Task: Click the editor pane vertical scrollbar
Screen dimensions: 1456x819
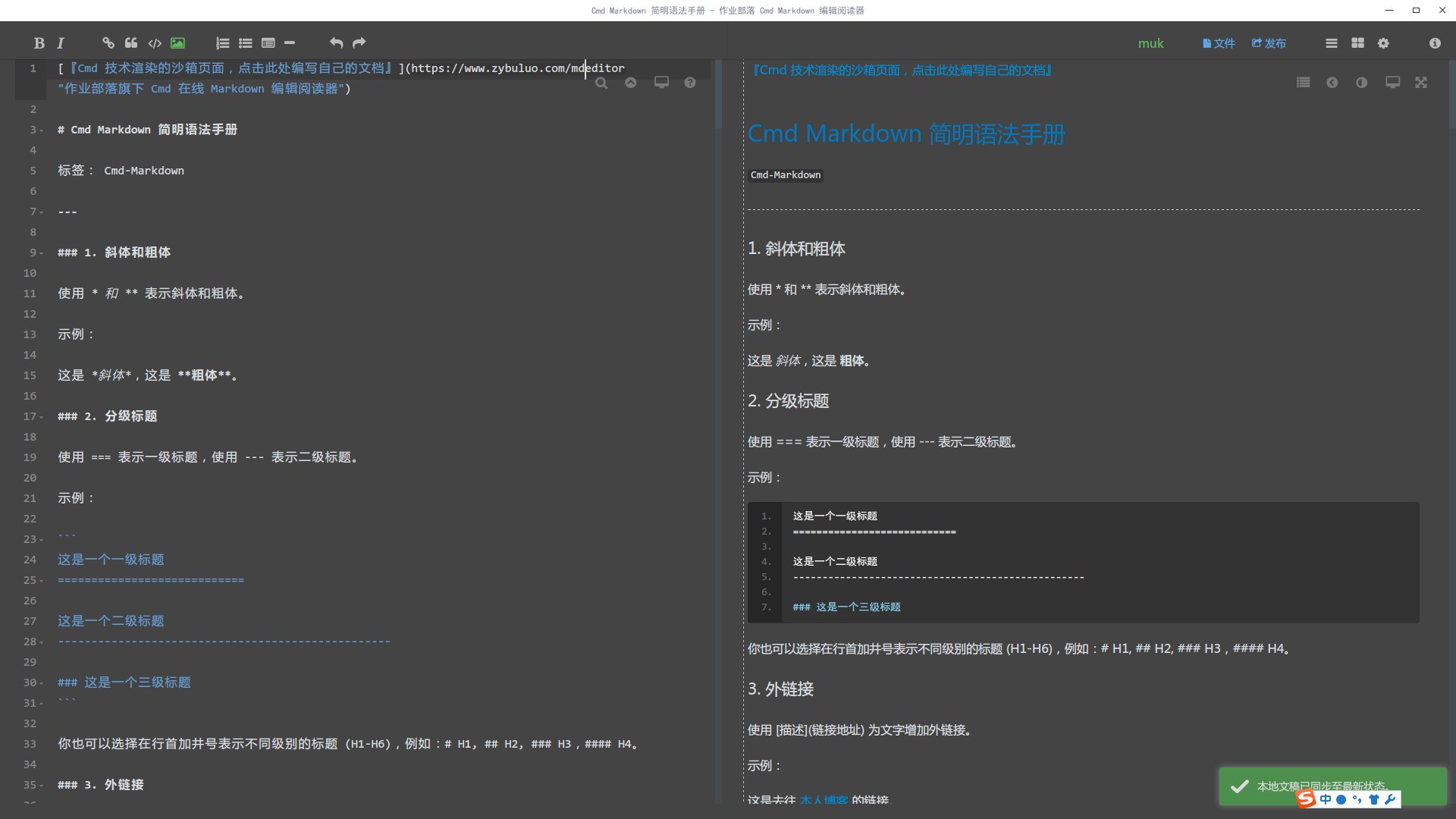Action: [x=718, y=95]
